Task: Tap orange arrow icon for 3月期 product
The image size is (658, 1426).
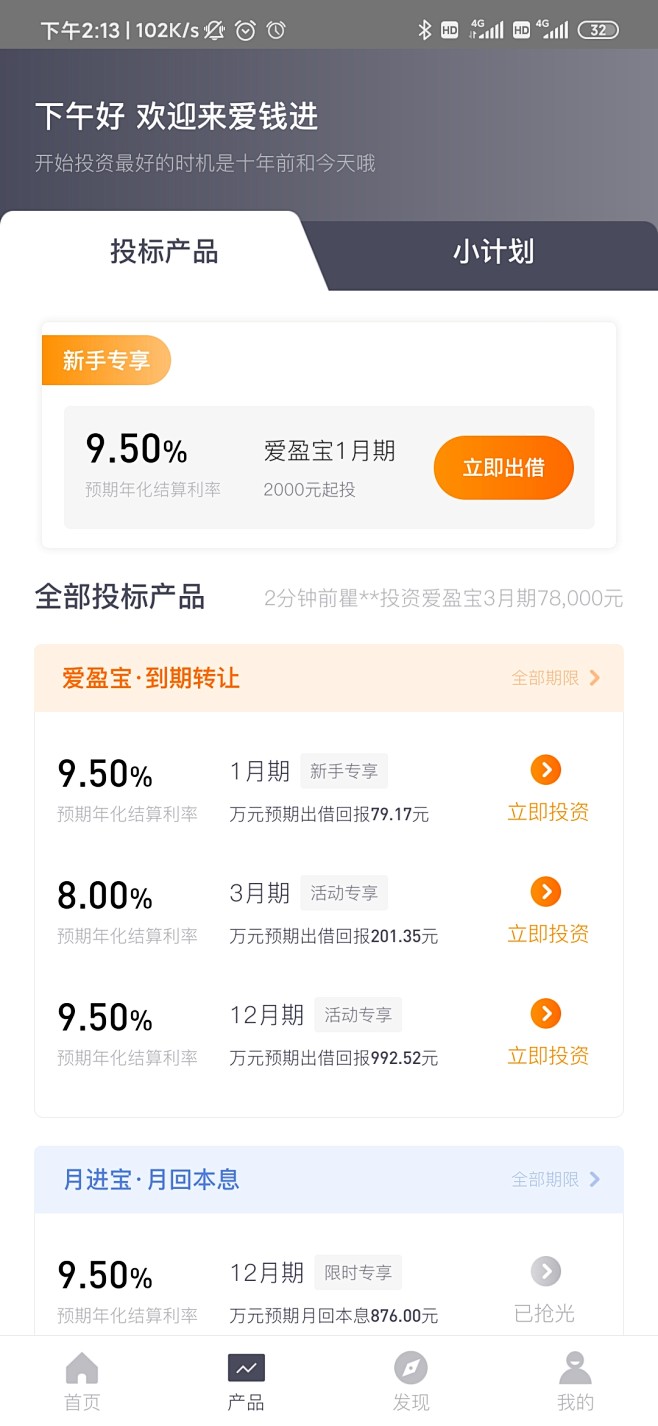Action: (x=545, y=891)
